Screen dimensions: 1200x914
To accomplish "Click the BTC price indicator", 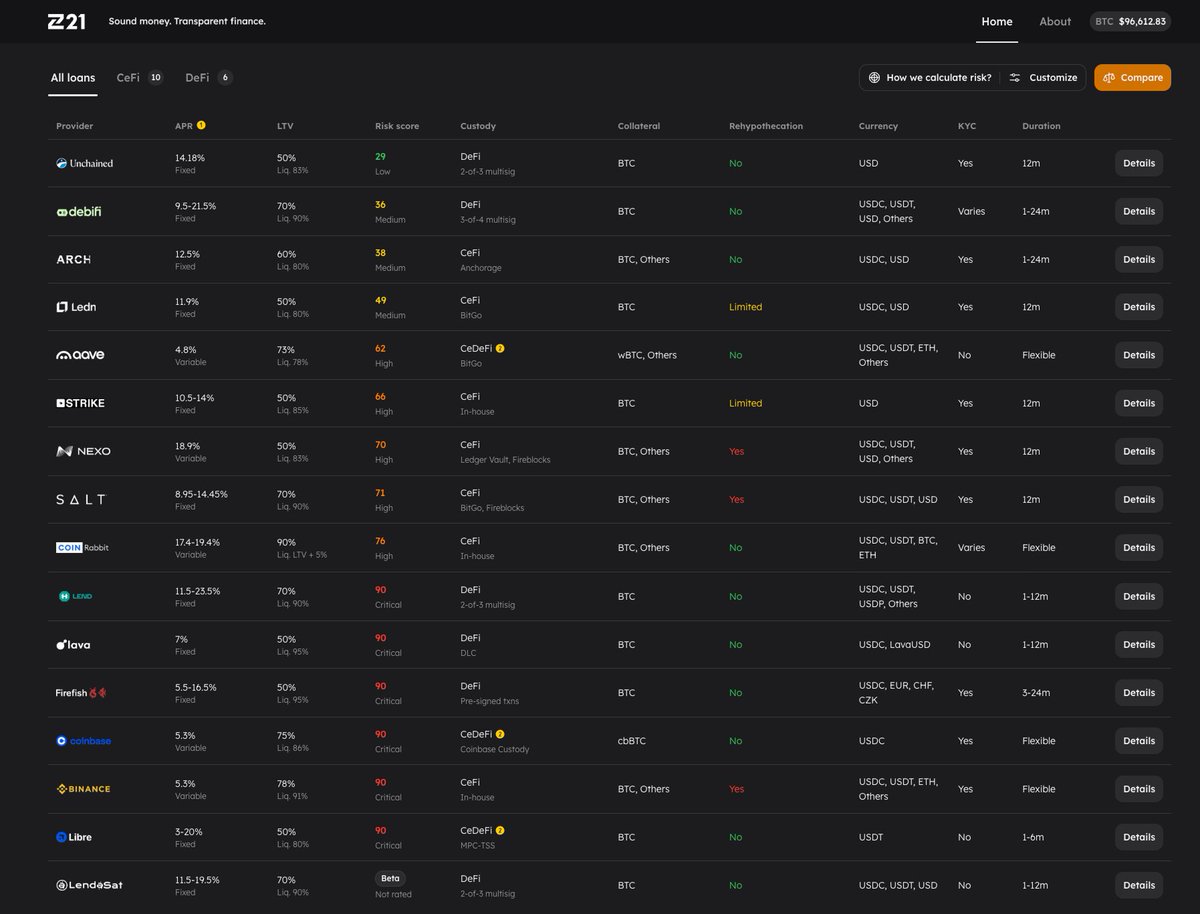I will 1130,21.
